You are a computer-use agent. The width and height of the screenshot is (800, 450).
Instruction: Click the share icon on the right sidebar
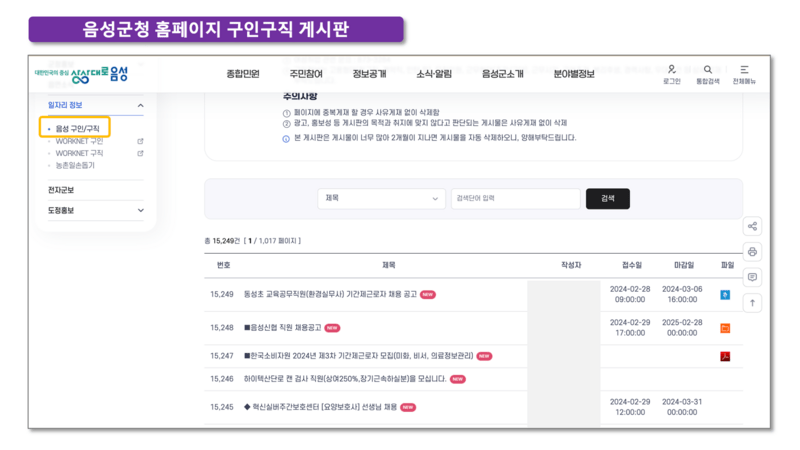pos(752,226)
